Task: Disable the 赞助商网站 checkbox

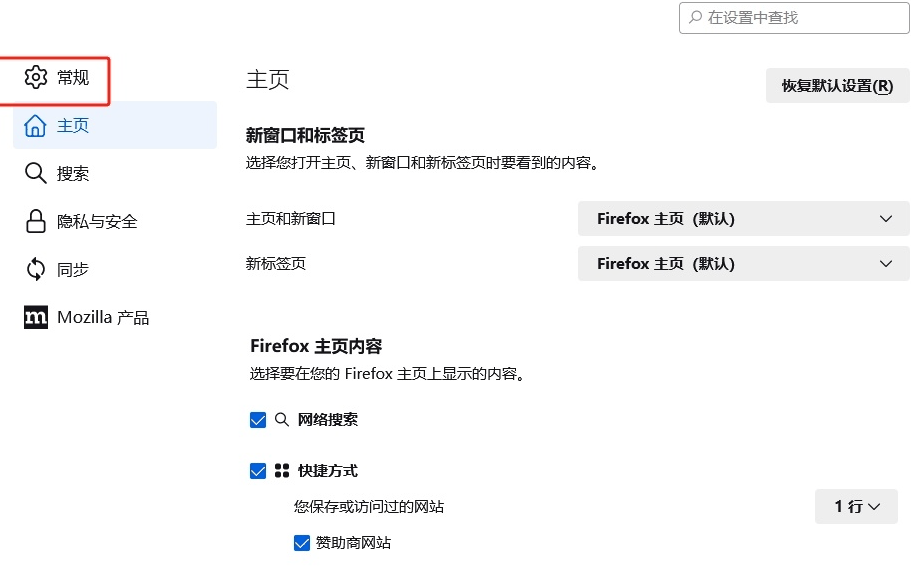Action: tap(302, 542)
